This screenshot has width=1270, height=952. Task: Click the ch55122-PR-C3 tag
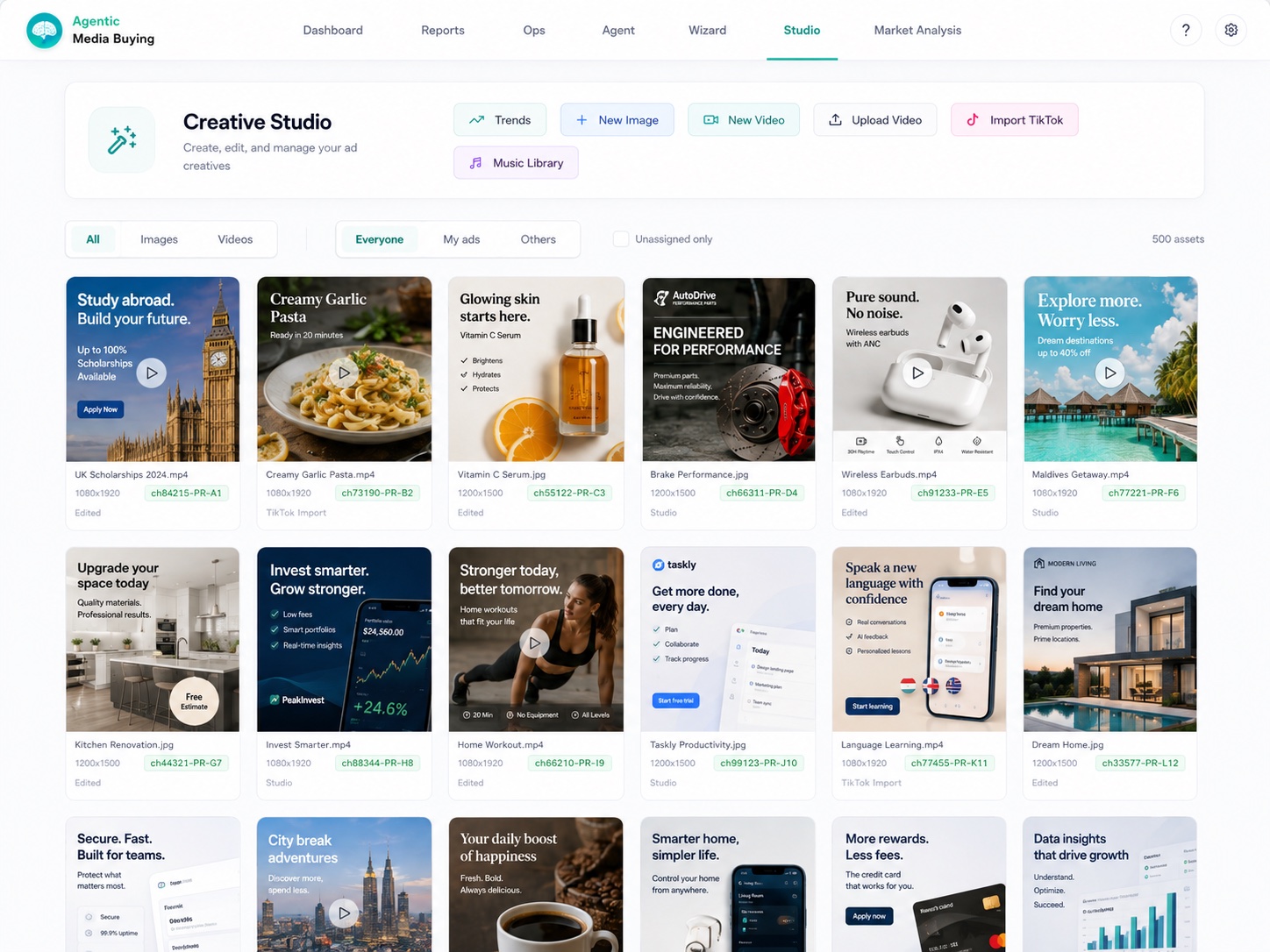pos(569,494)
